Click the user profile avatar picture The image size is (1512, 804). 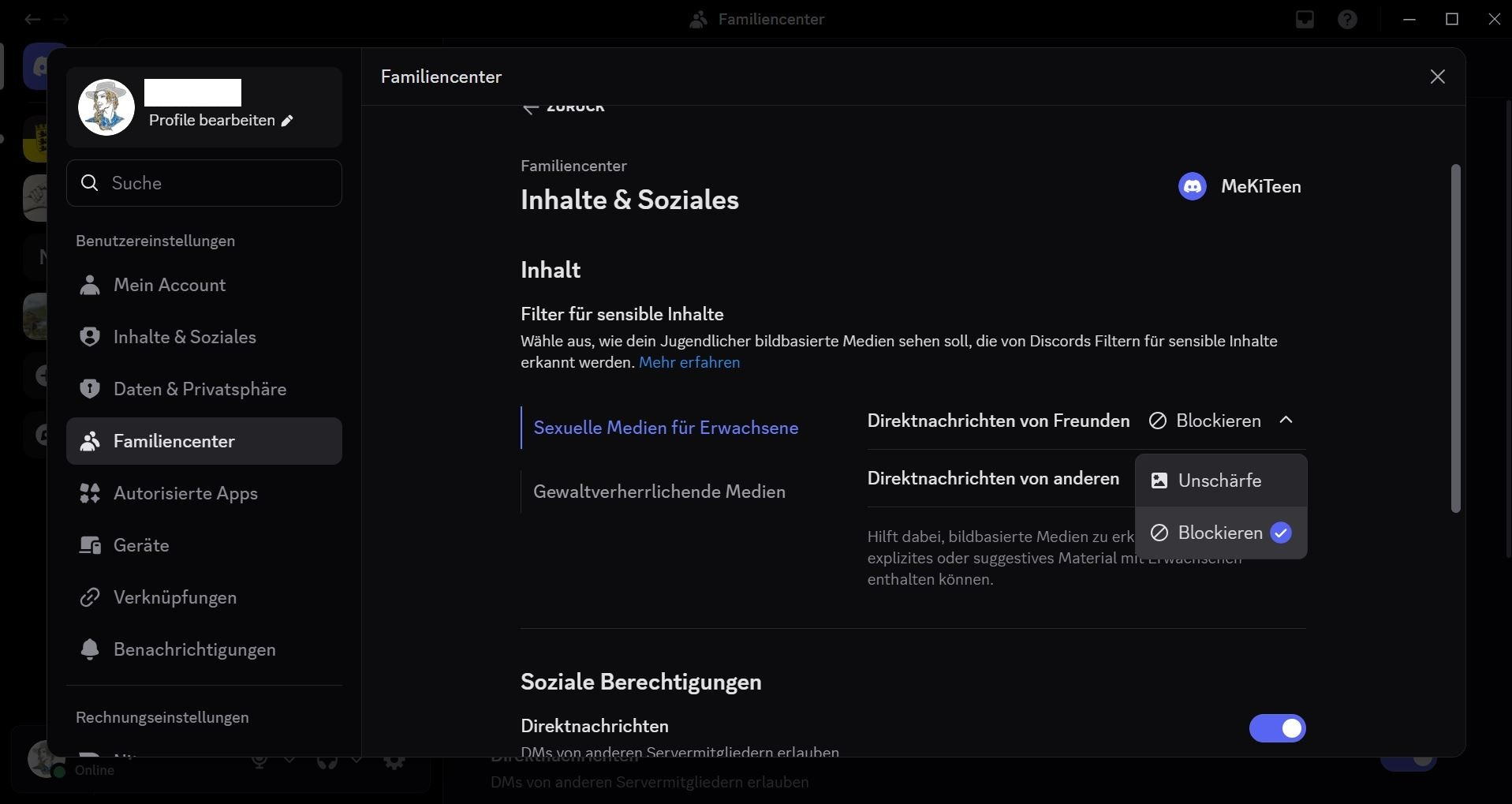(x=106, y=107)
